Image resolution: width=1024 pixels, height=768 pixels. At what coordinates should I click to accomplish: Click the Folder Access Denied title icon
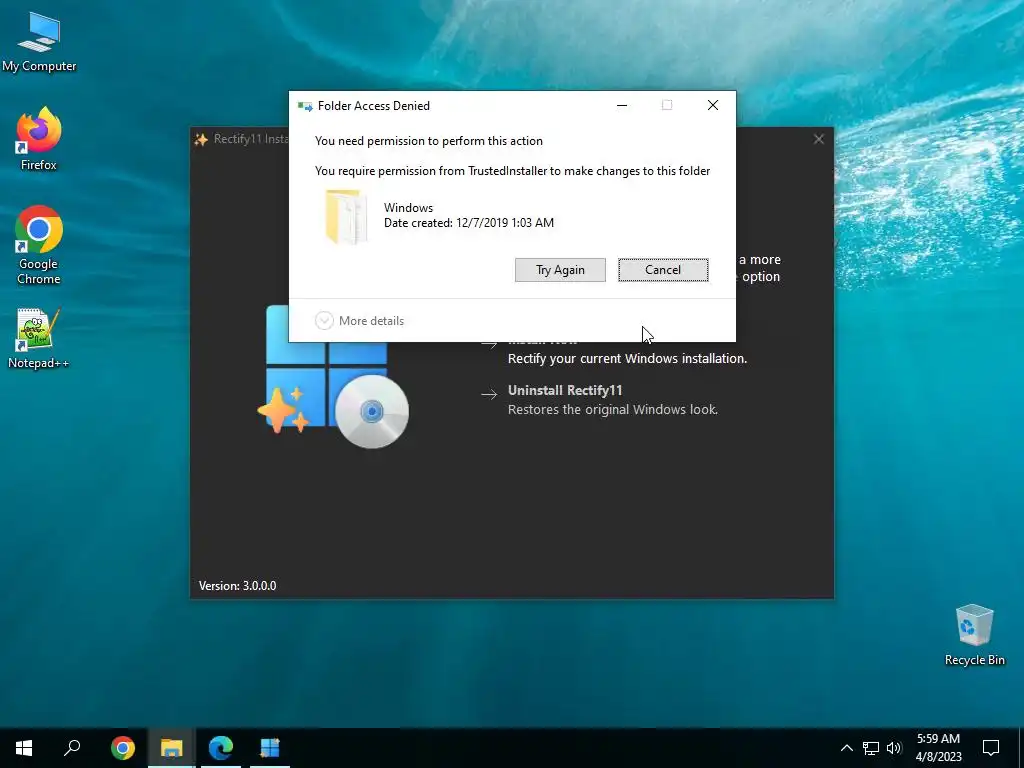pos(305,106)
